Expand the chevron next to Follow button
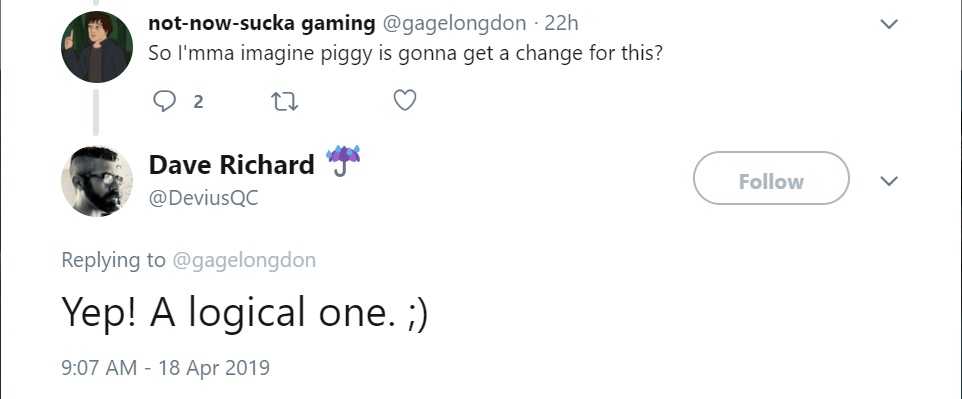Viewport: 962px width, 399px height. click(x=889, y=180)
